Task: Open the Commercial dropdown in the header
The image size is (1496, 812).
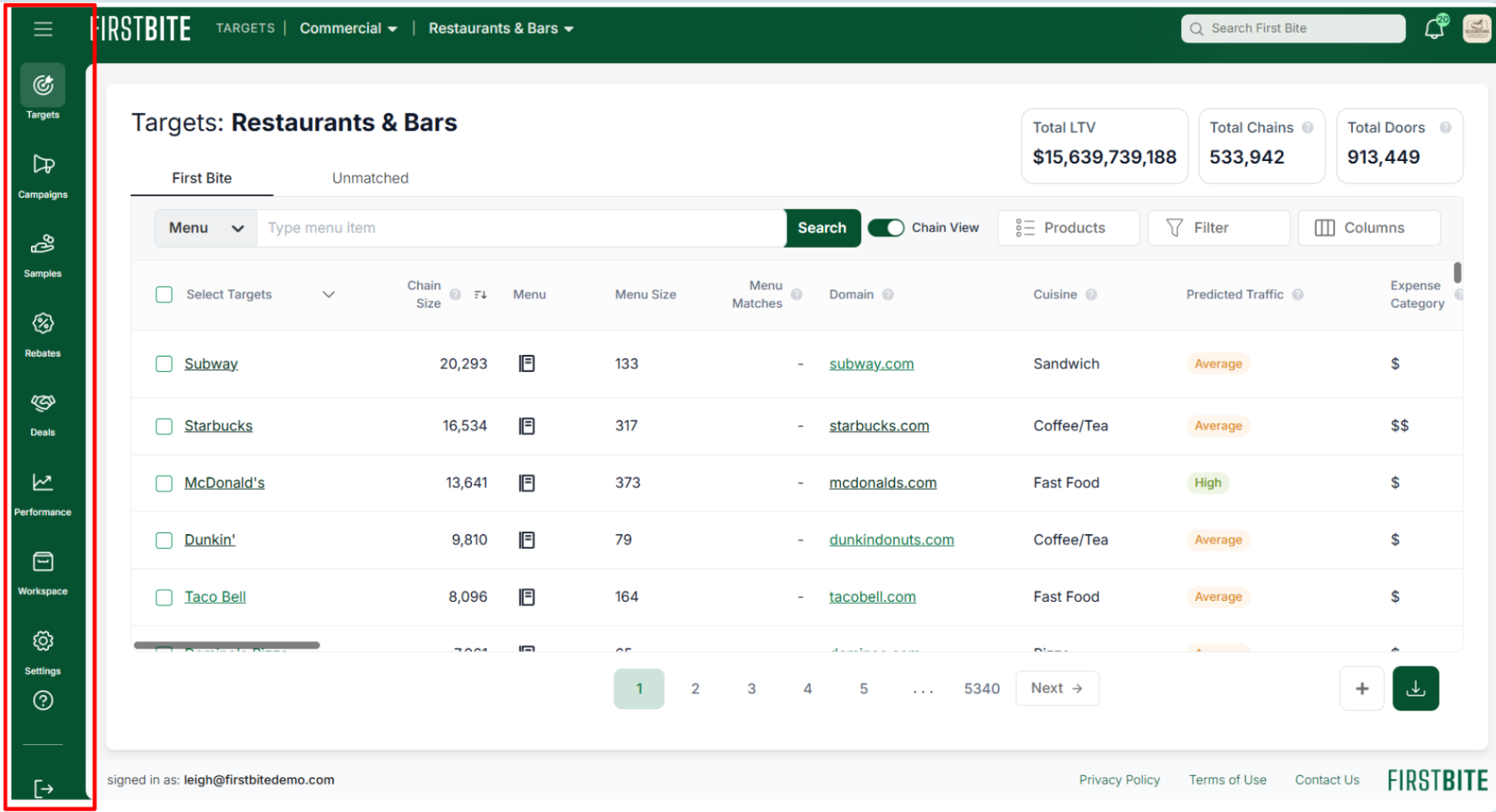Action: (x=348, y=29)
